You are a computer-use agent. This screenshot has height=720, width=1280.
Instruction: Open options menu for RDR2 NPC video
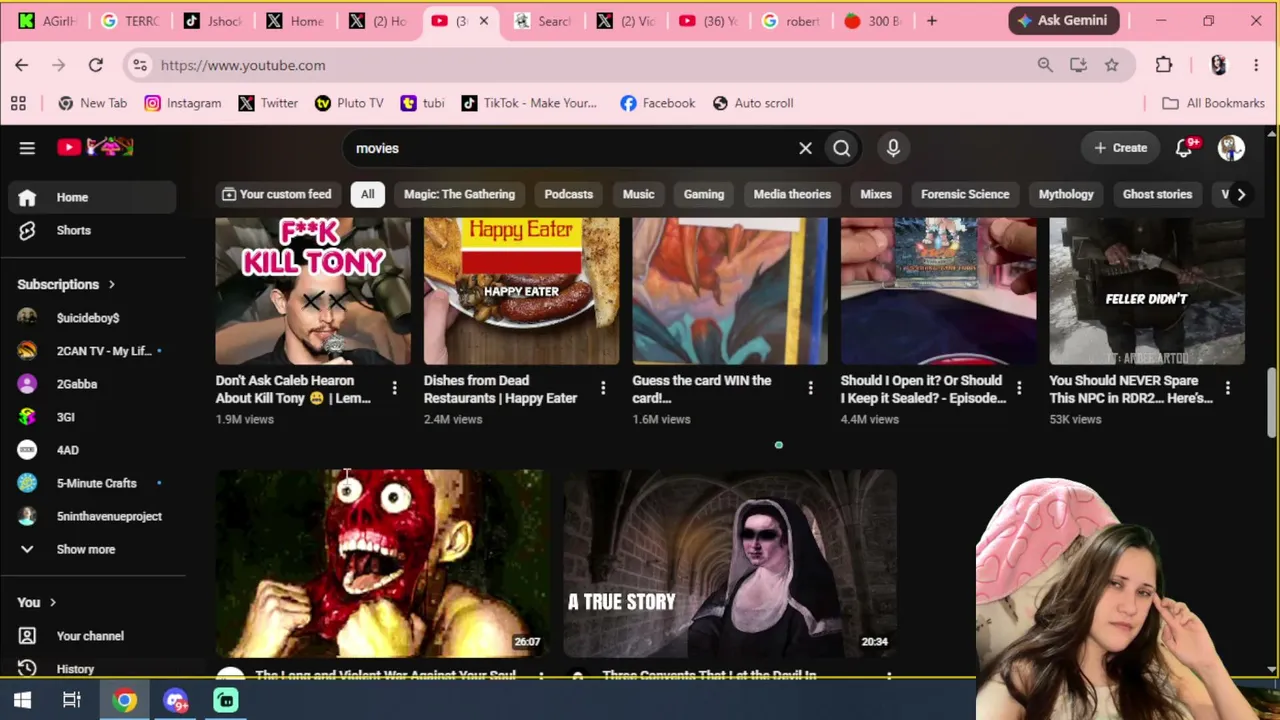1227,388
